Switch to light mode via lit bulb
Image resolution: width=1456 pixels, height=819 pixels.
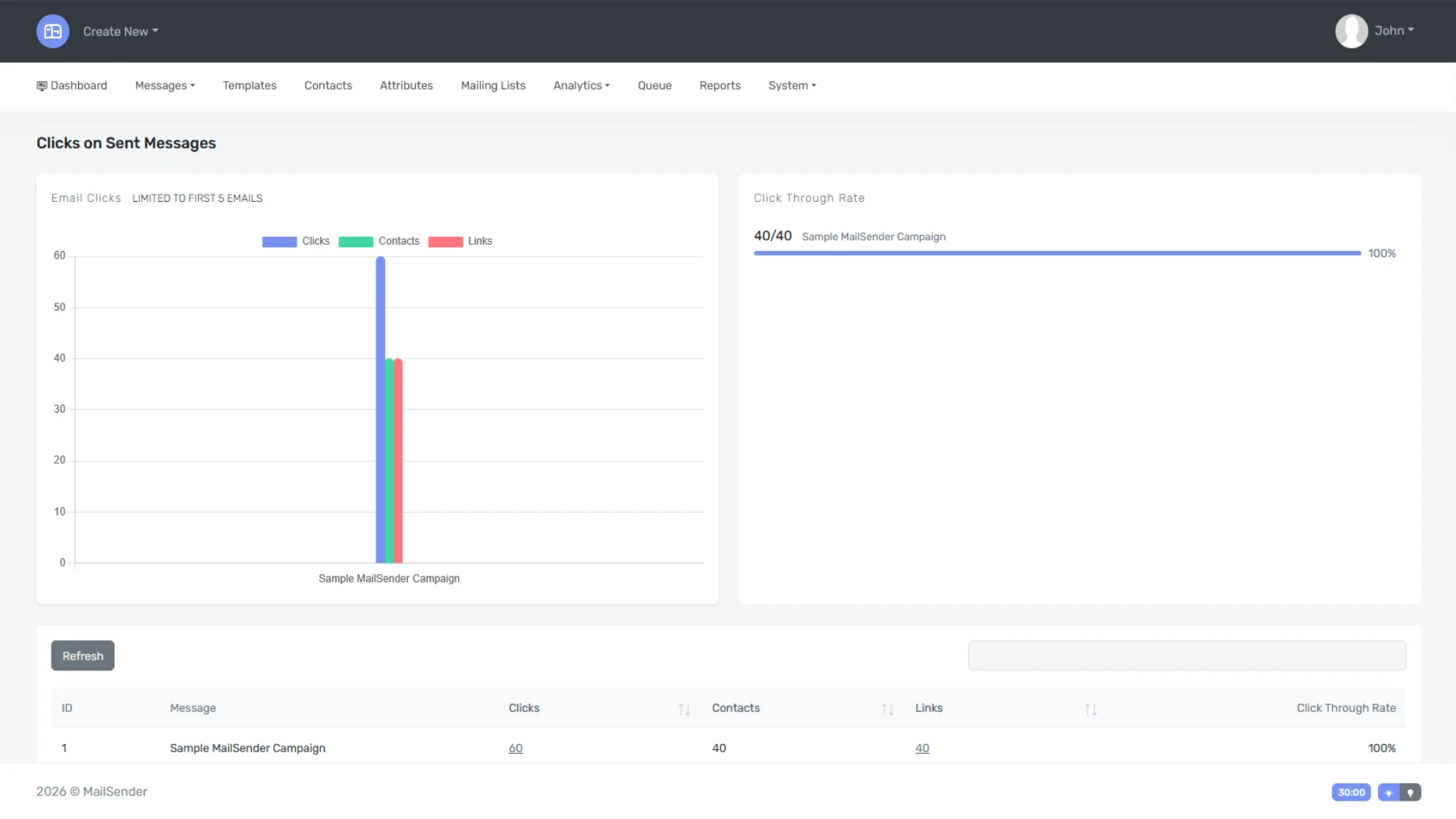click(x=1389, y=792)
